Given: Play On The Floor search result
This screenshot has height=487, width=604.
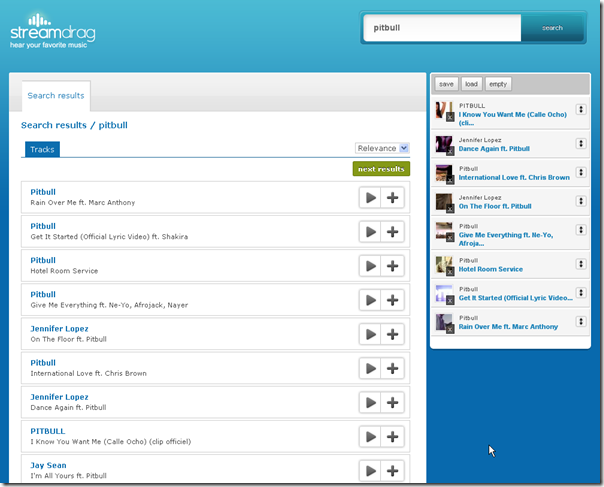Looking at the screenshot, I should [x=370, y=334].
